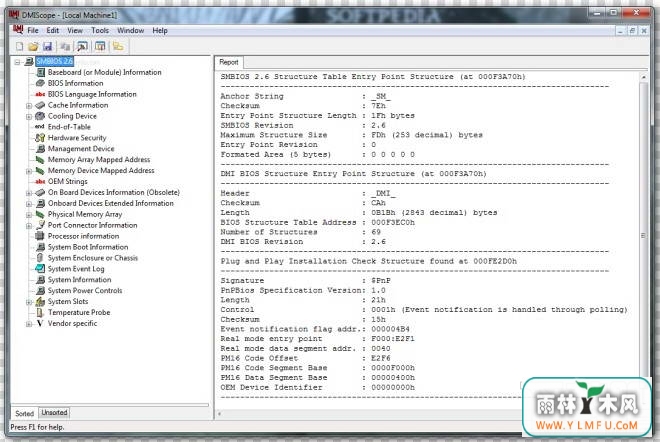Click the System Slots card icon
660x442 pixels.
pos(40,301)
